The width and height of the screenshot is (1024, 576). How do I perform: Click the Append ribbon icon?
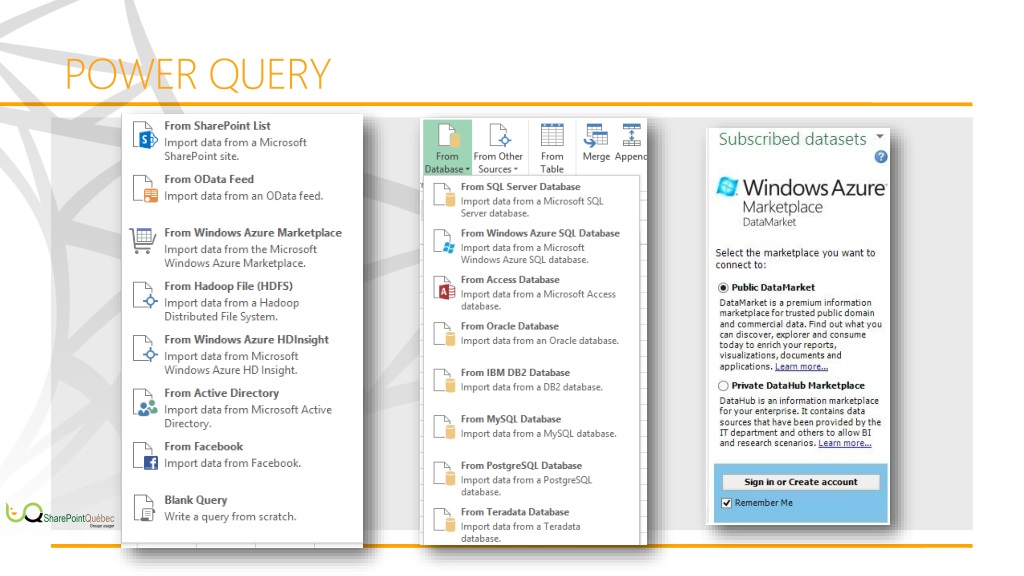(x=632, y=135)
